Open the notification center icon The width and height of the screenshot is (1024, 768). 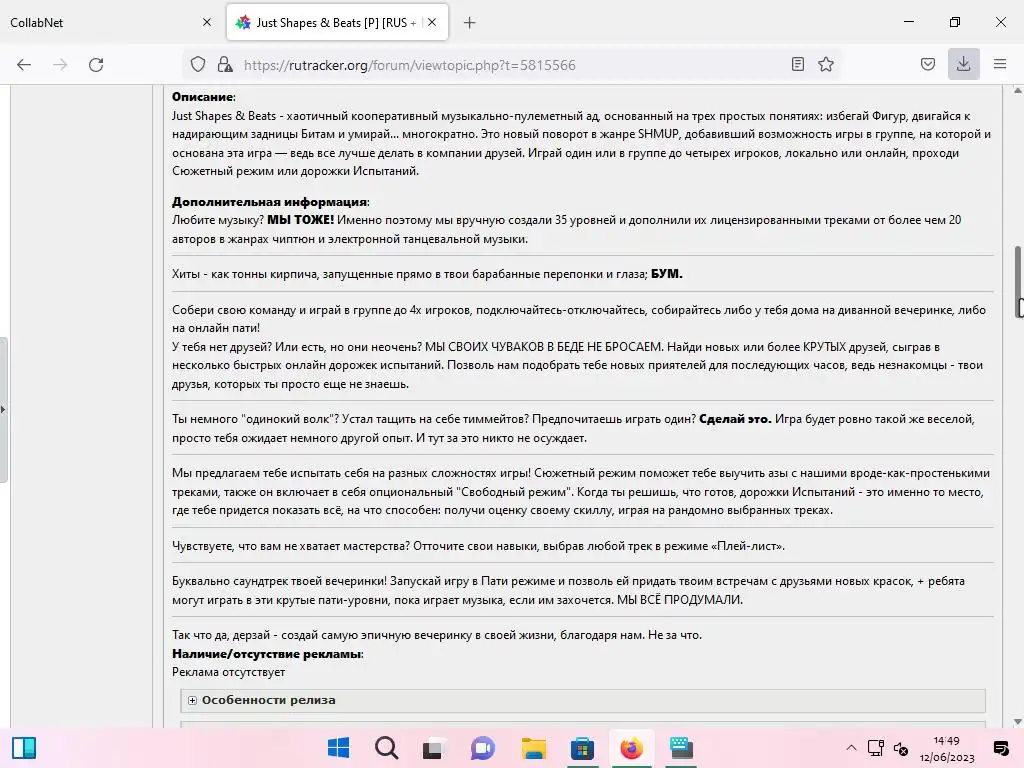point(1000,748)
